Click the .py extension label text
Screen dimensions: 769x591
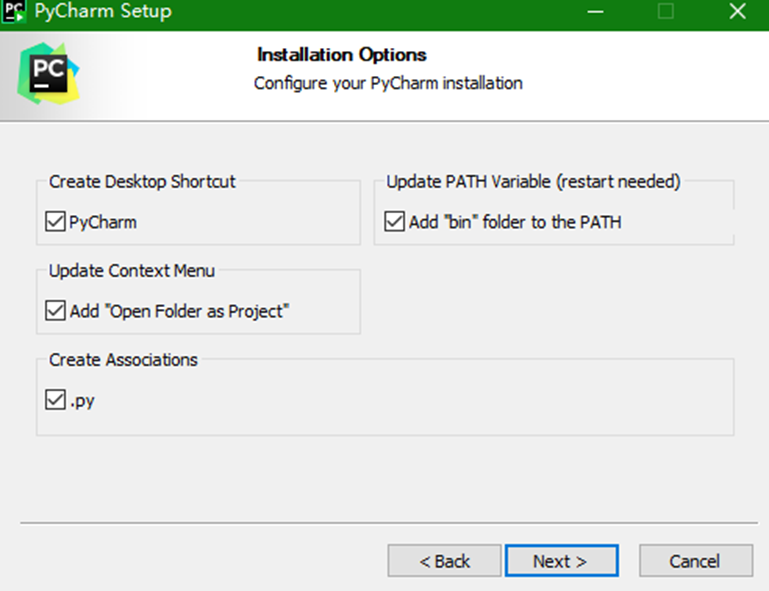pos(82,401)
